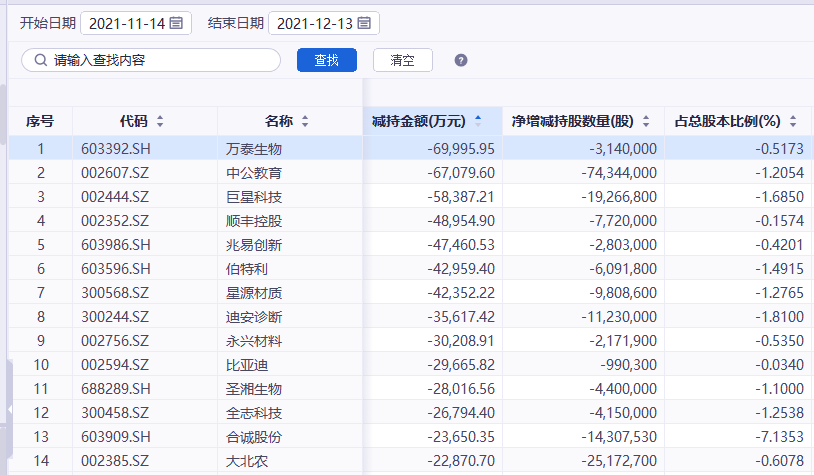The width and height of the screenshot is (814, 475).
Task: Click the 清空 button
Action: pos(403,60)
